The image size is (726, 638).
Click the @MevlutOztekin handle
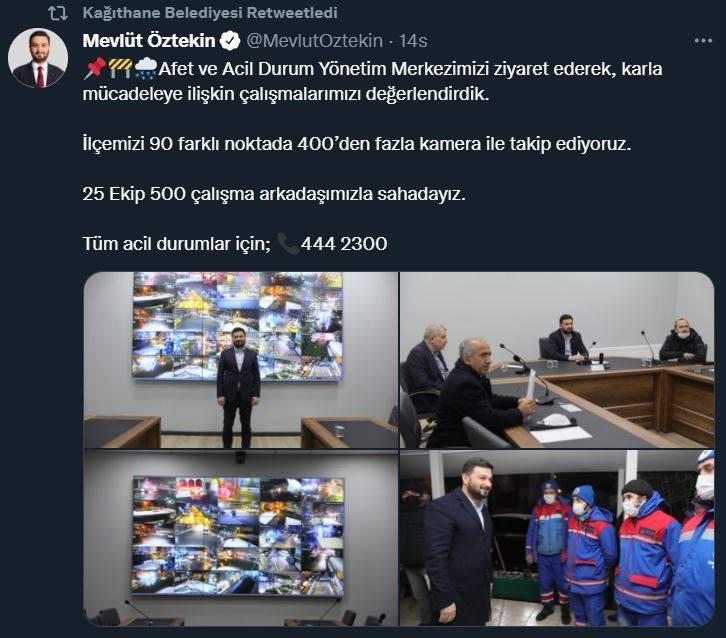[x=314, y=41]
